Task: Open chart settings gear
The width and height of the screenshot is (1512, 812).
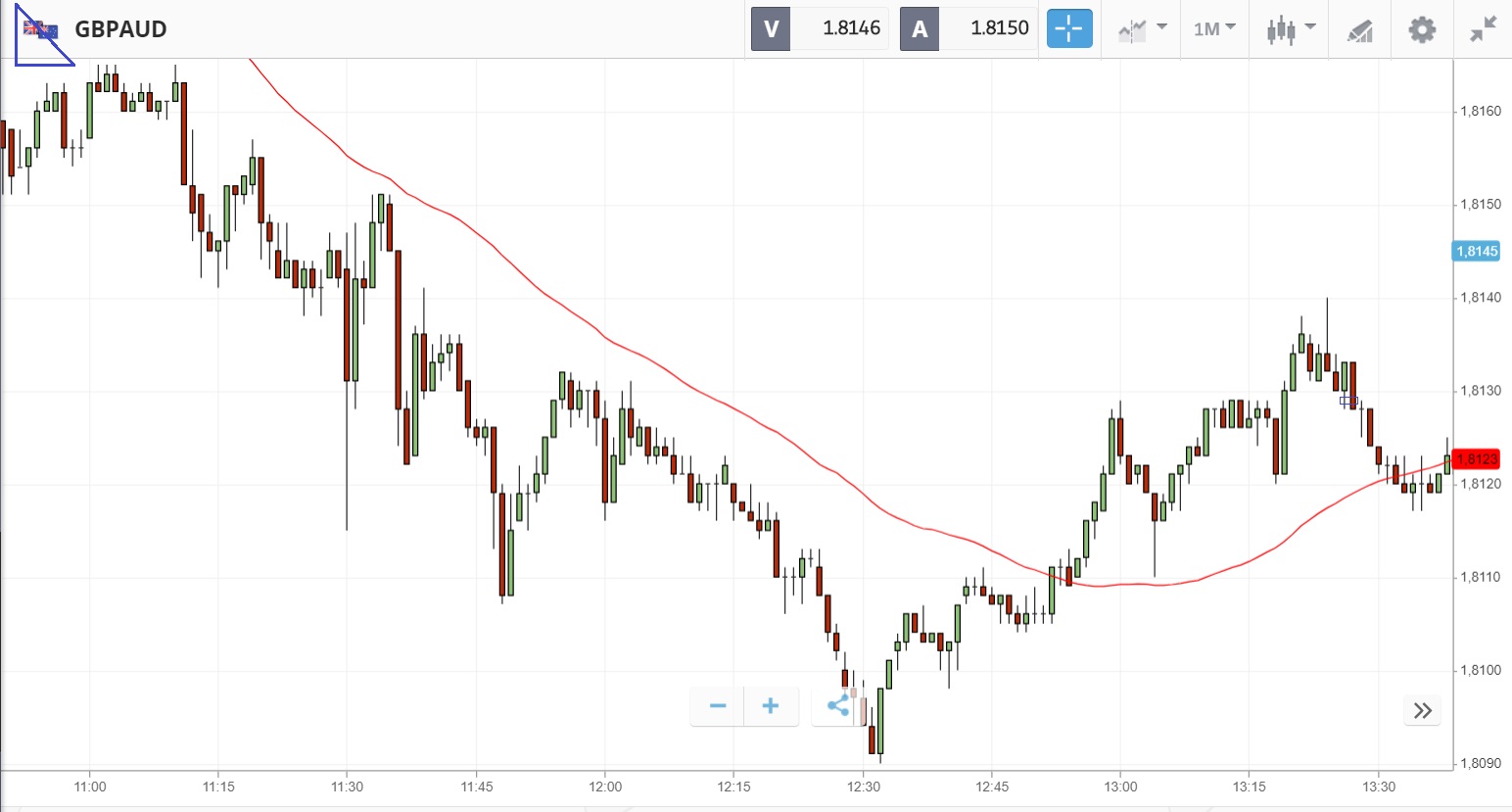Action: (1422, 29)
